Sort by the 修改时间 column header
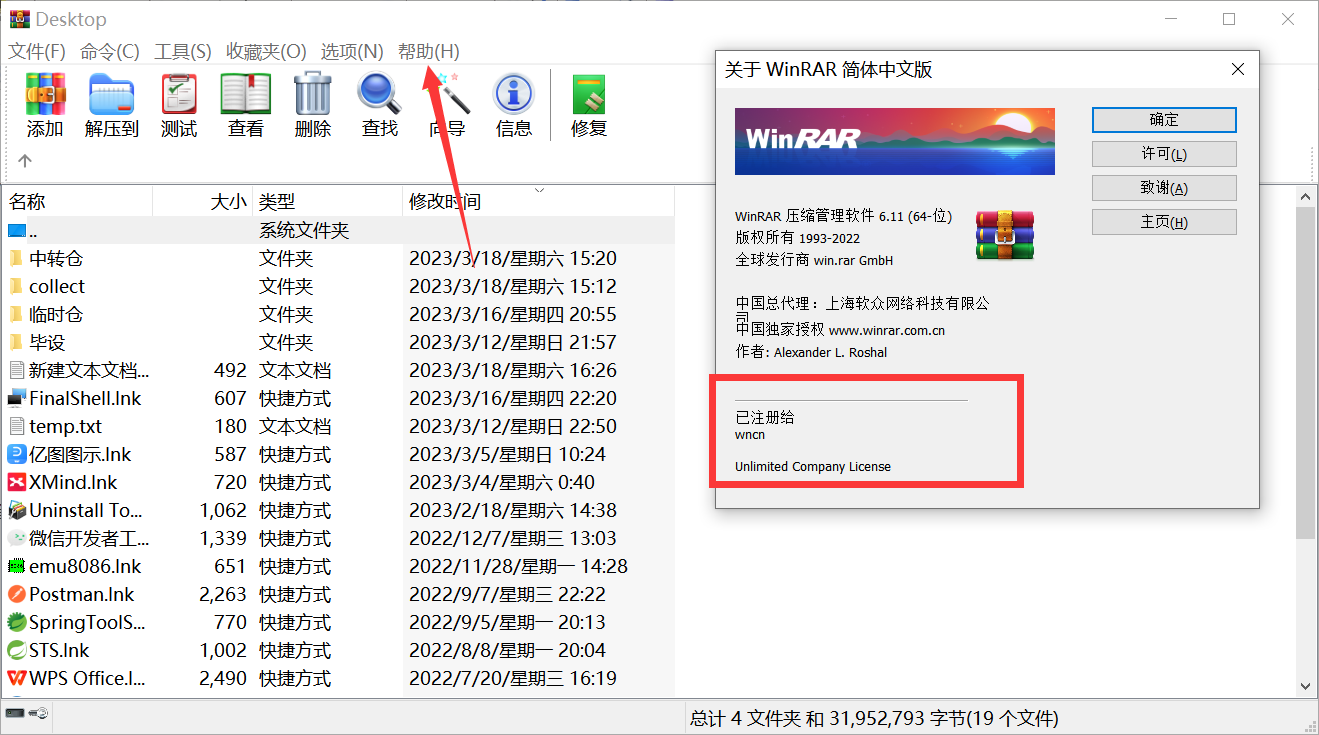1319x735 pixels. (x=539, y=201)
